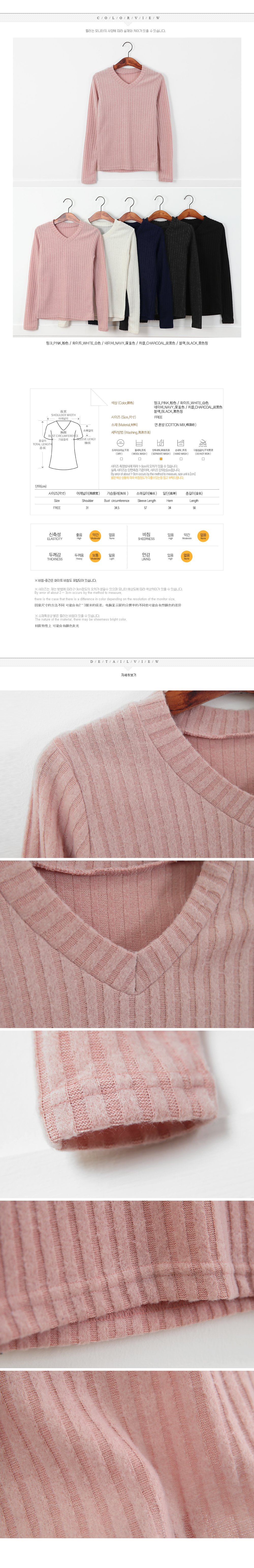Image resolution: width=254 pixels, height=1568 pixels.
Task: Click the single pink sweater photo
Action: click(x=127, y=112)
